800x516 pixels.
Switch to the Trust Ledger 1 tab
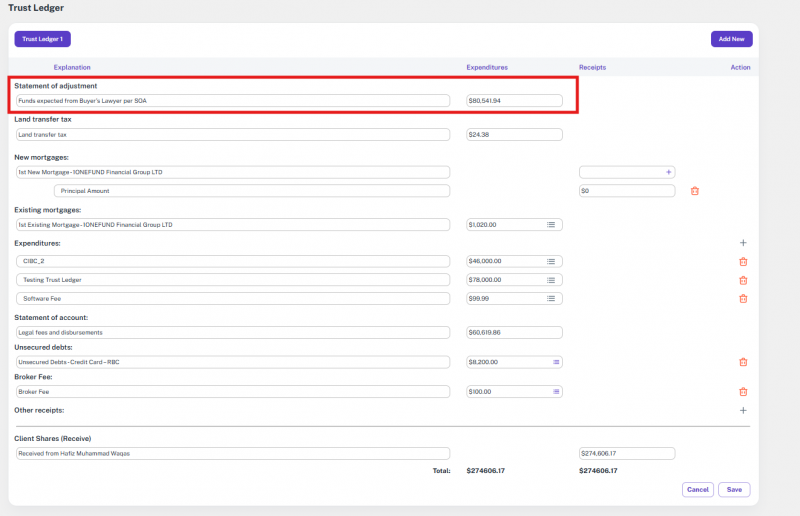point(42,39)
